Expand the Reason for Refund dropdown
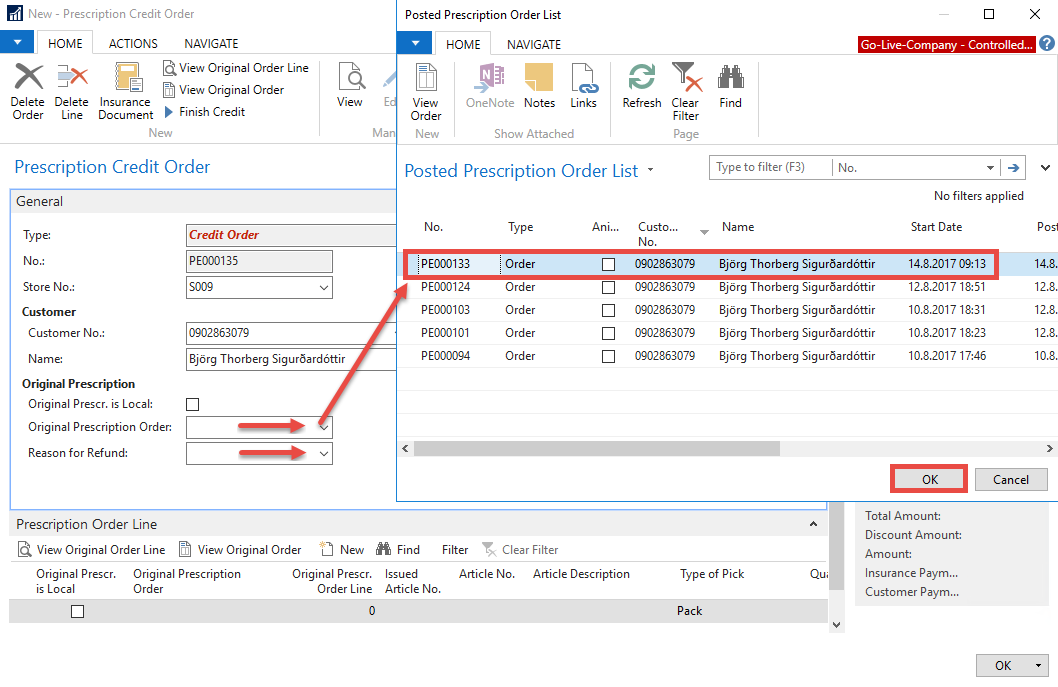 [323, 454]
